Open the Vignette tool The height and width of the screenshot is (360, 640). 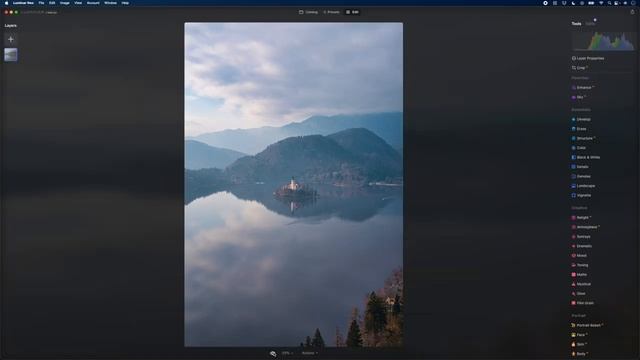coord(581,195)
